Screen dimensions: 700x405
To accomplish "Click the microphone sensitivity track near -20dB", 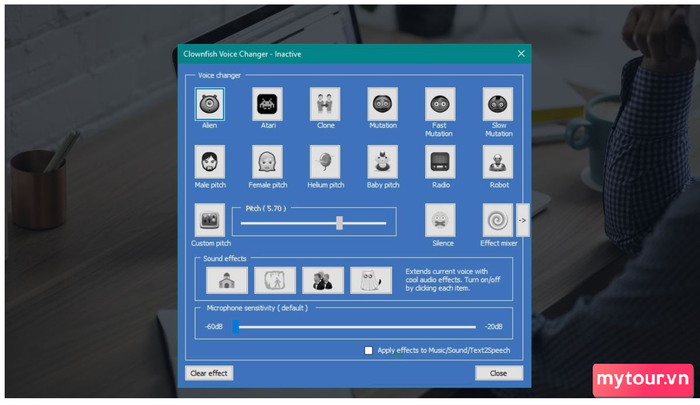I will click(x=471, y=327).
